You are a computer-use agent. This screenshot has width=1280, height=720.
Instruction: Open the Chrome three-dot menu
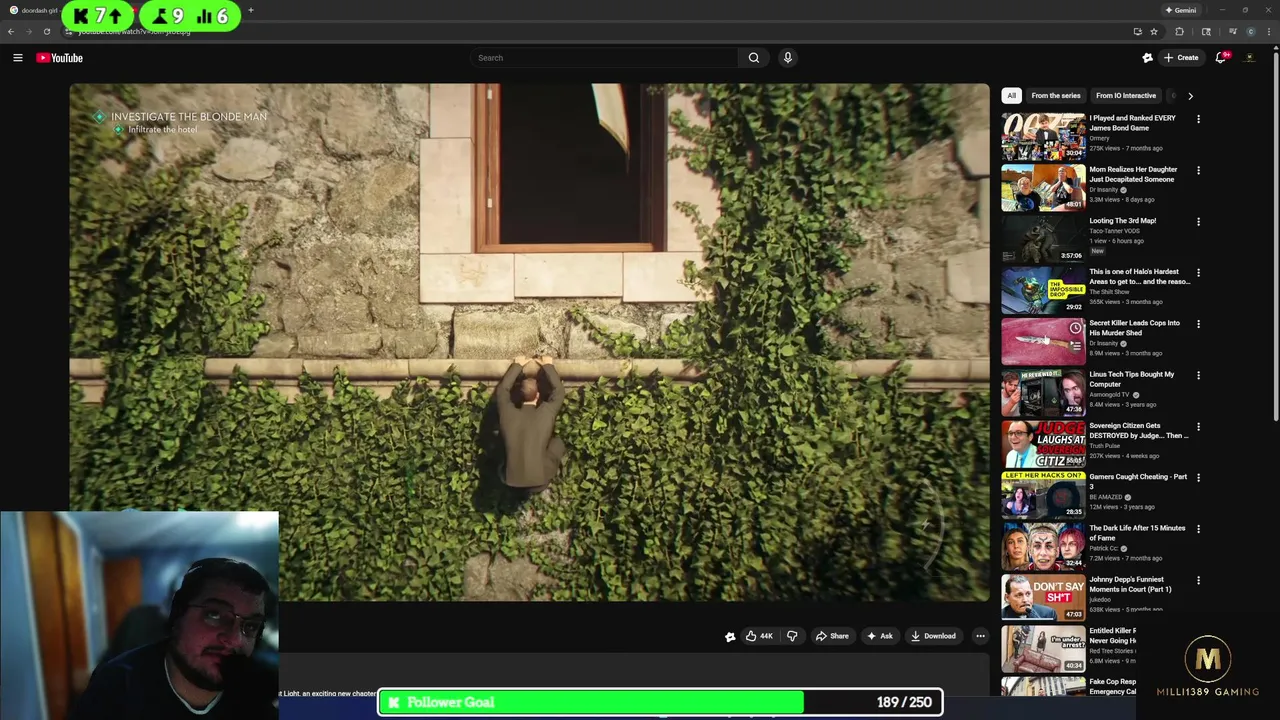click(1270, 32)
